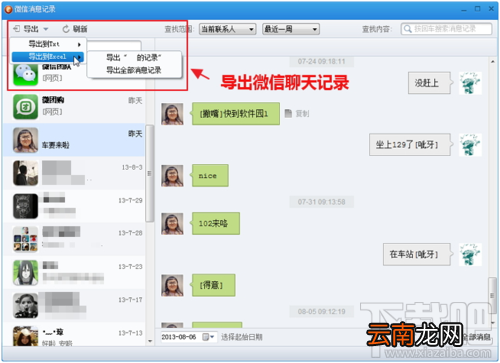
Task: Select the contact dated 13-7-17
Action: 75,306
